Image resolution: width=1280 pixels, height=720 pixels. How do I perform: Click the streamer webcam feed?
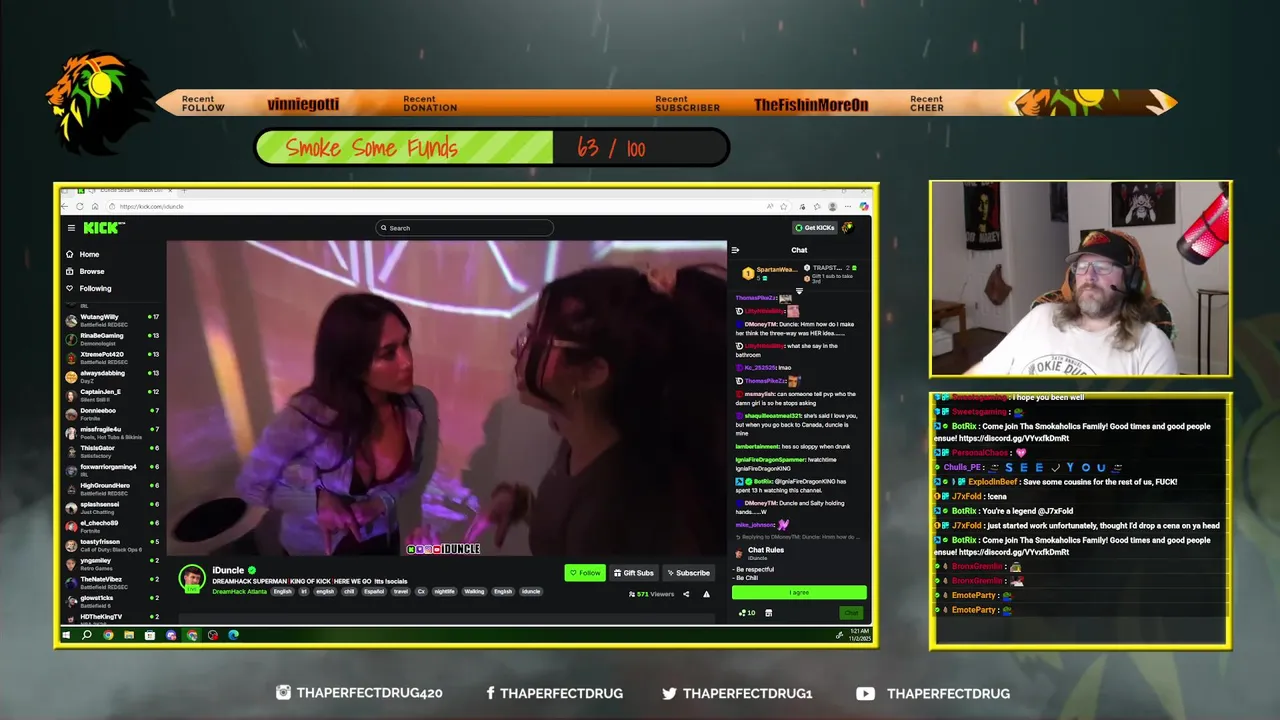(x=1080, y=279)
